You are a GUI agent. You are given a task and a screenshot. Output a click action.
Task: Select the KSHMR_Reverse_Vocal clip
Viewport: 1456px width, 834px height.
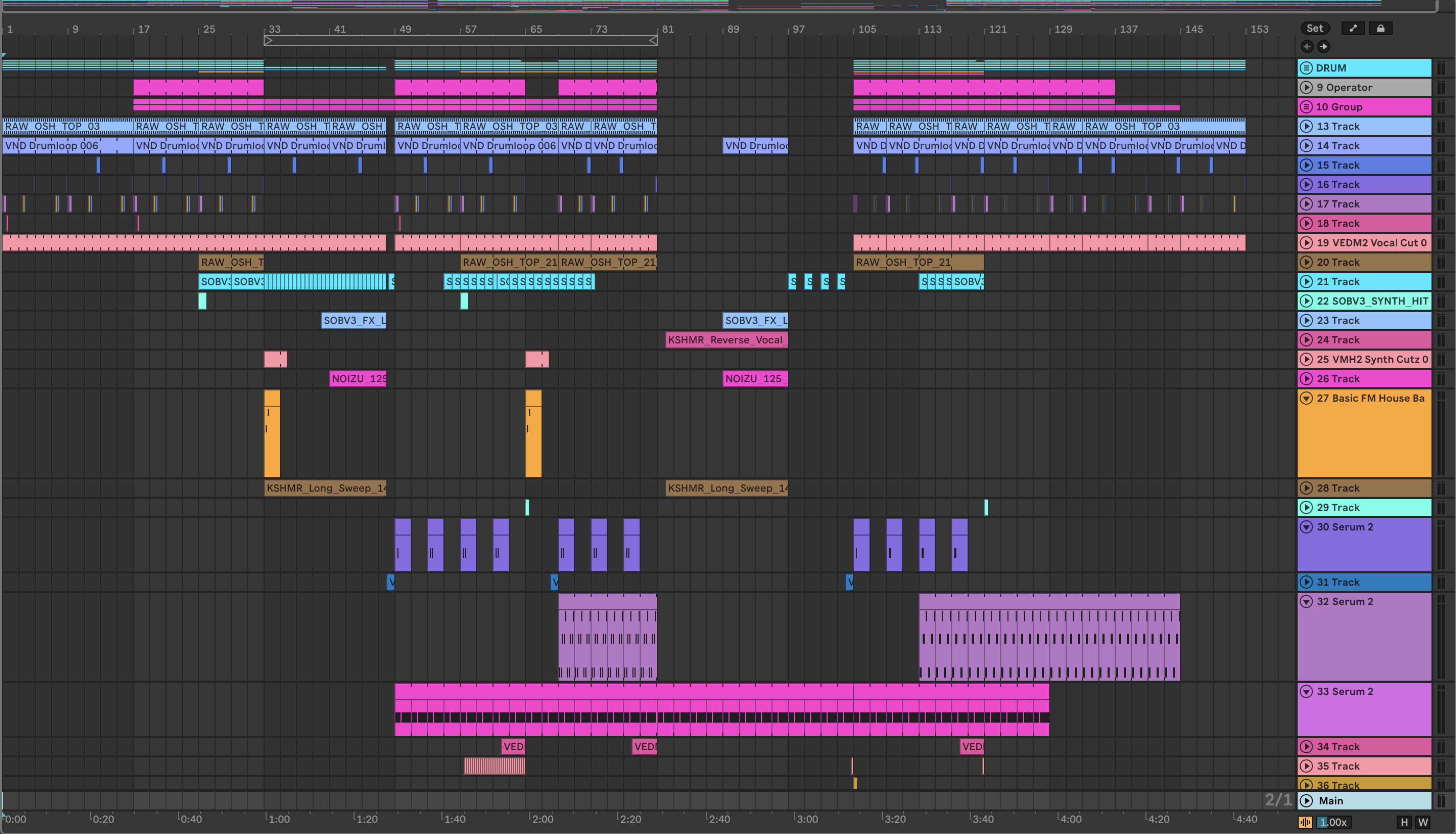coord(726,340)
